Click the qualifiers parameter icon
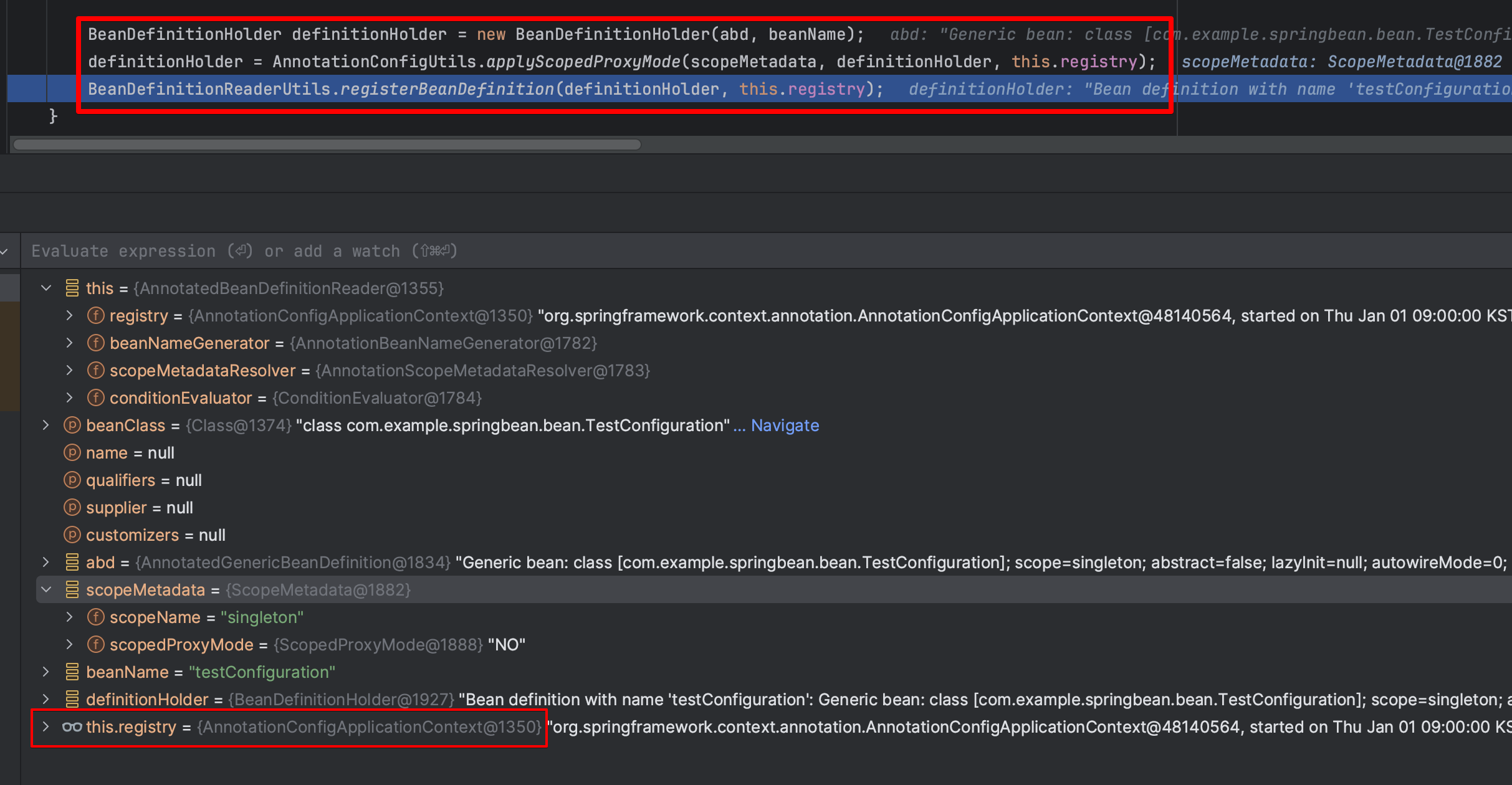1512x785 pixels. click(72, 480)
